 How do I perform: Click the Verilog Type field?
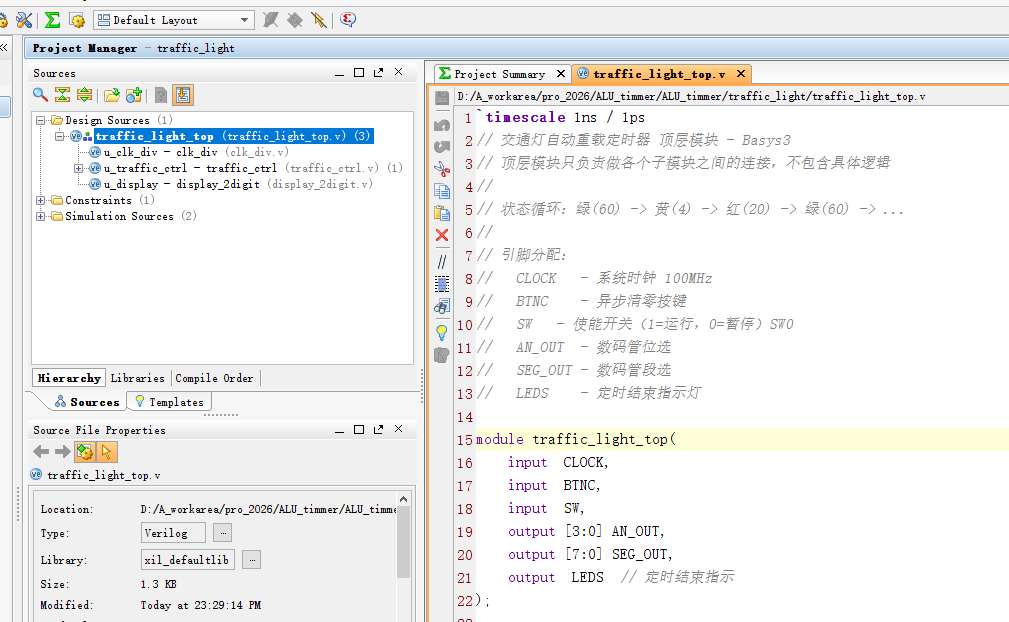coord(173,533)
